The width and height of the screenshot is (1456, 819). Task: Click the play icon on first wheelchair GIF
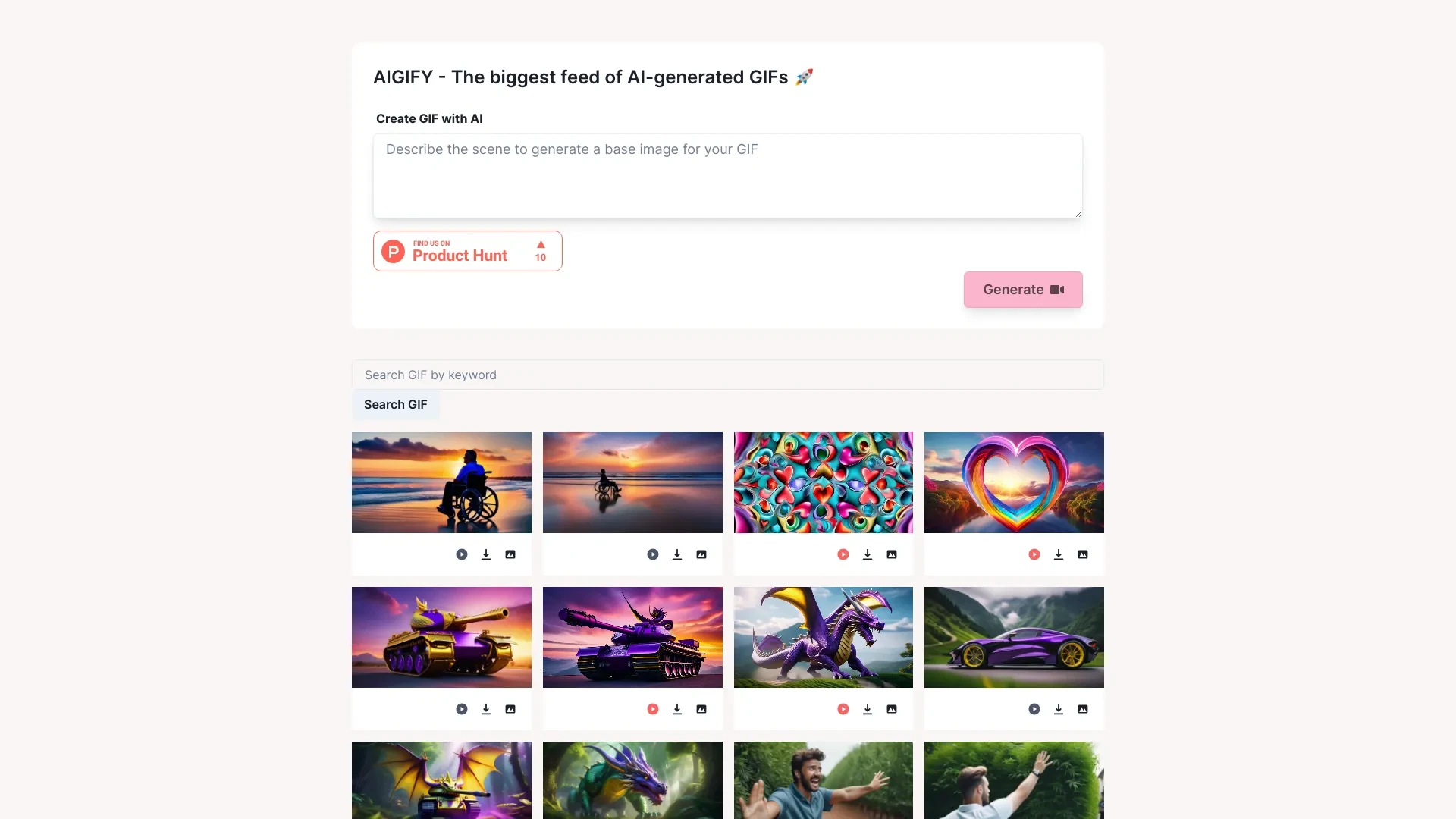point(461,554)
